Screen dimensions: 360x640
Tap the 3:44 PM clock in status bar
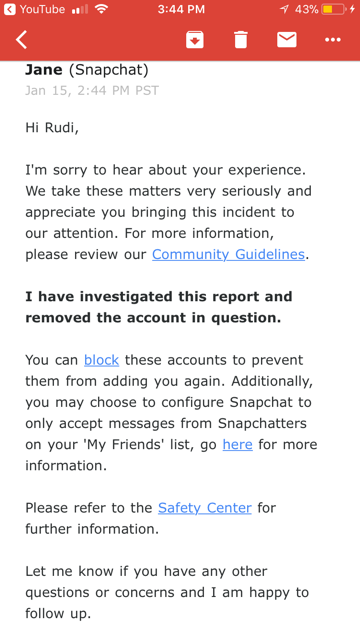181,9
